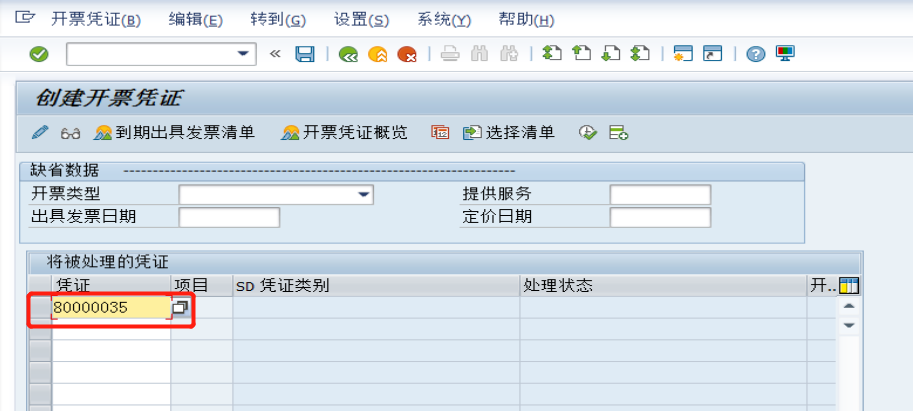Go to Next Page icon
This screenshot has height=411, width=913.
coord(610,54)
